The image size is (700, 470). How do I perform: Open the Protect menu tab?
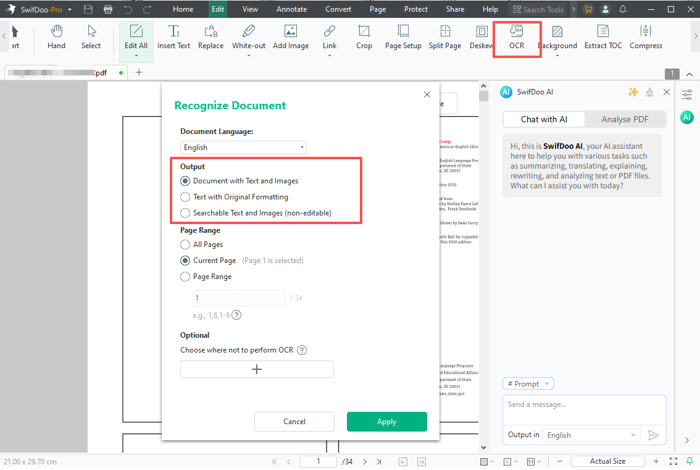[x=416, y=9]
